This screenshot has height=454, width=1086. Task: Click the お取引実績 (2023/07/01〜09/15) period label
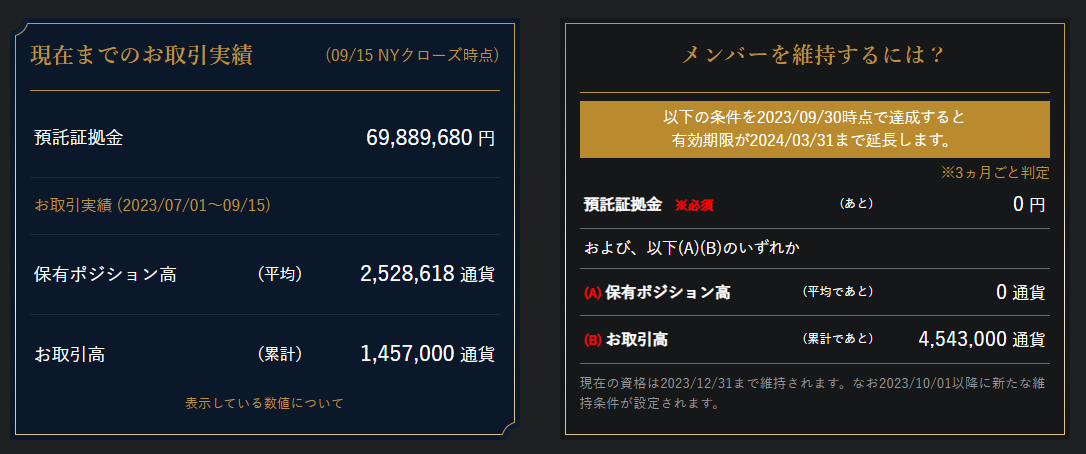tap(152, 205)
